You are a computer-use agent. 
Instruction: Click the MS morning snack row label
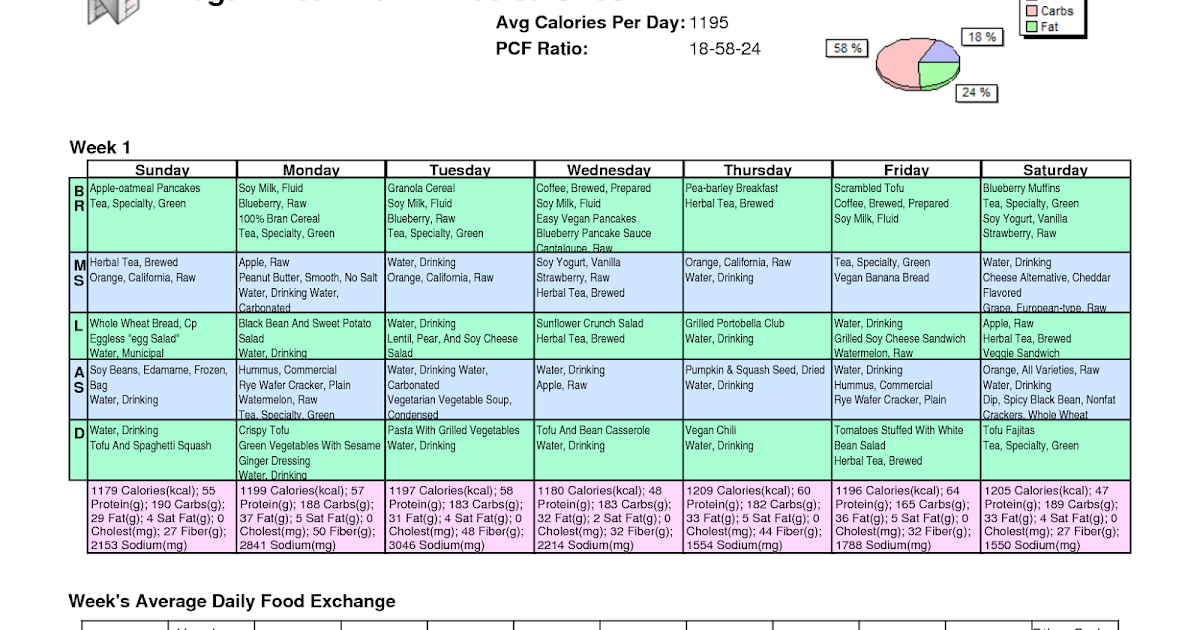coord(78,271)
